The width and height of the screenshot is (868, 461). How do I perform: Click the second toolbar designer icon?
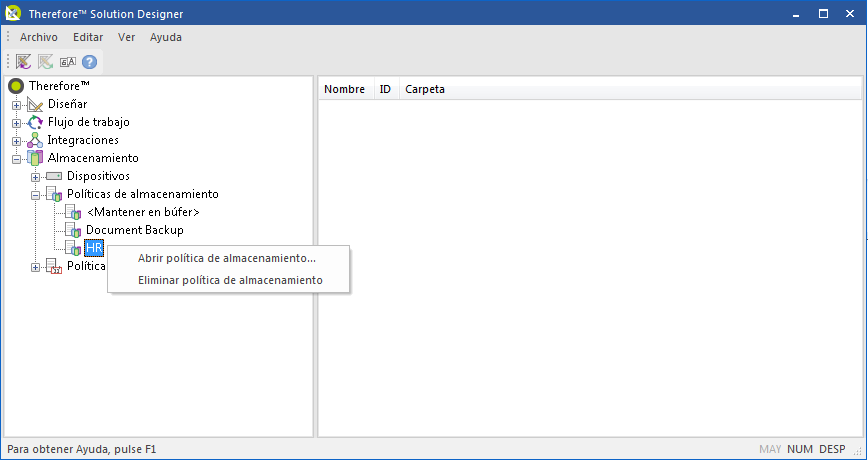(x=45, y=61)
